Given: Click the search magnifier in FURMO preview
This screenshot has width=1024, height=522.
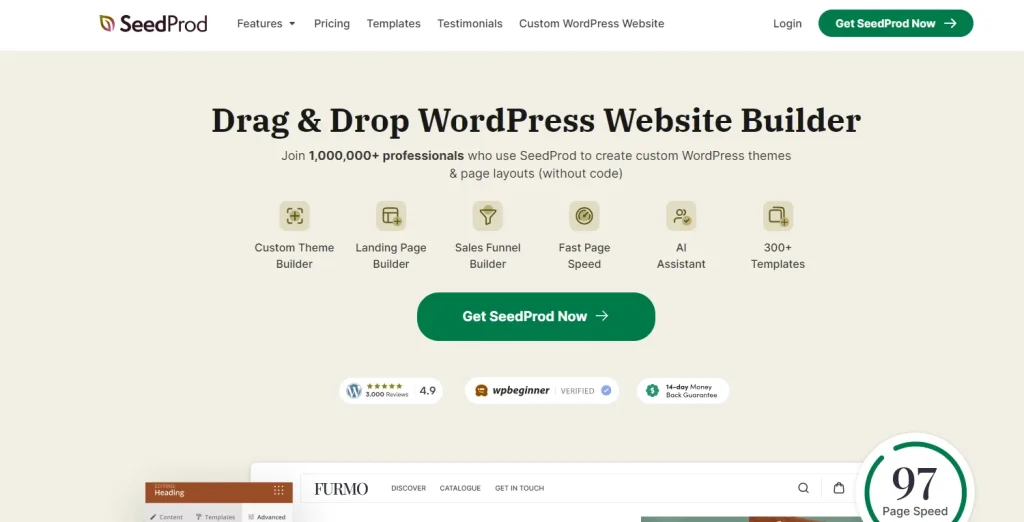Looking at the screenshot, I should click(x=803, y=488).
